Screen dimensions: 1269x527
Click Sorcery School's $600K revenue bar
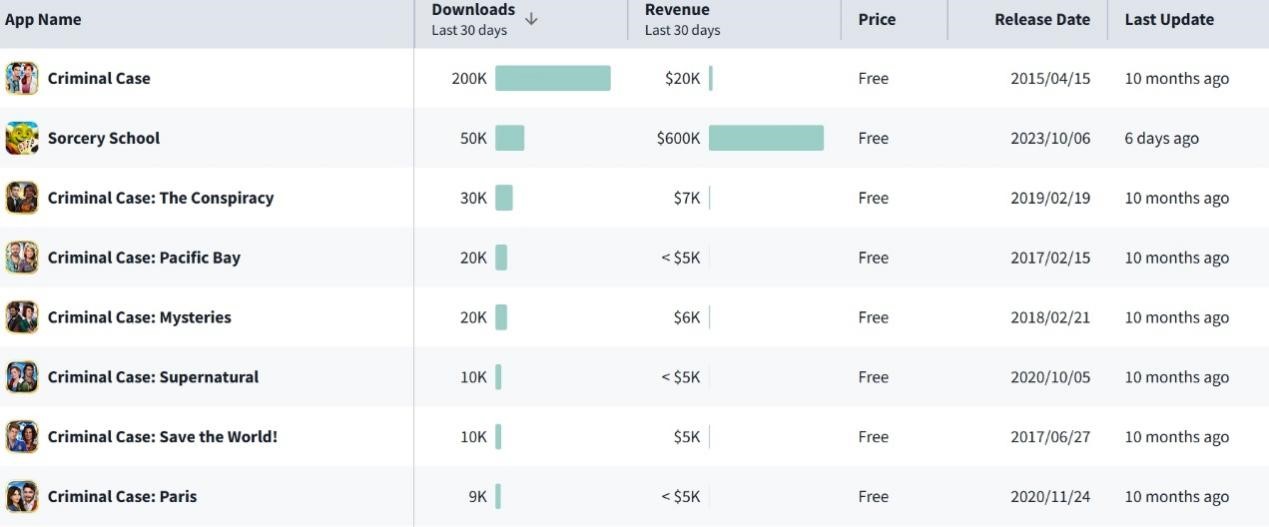766,138
